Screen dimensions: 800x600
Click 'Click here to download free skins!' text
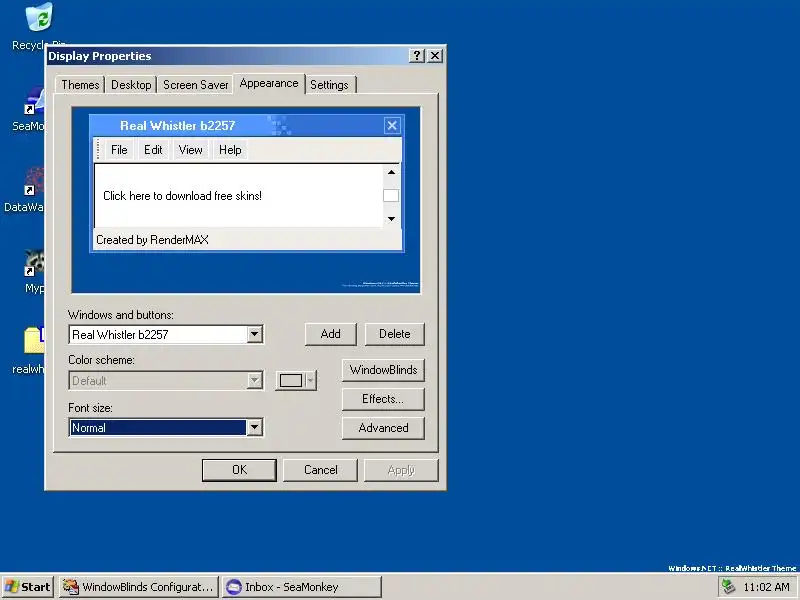click(x=182, y=196)
